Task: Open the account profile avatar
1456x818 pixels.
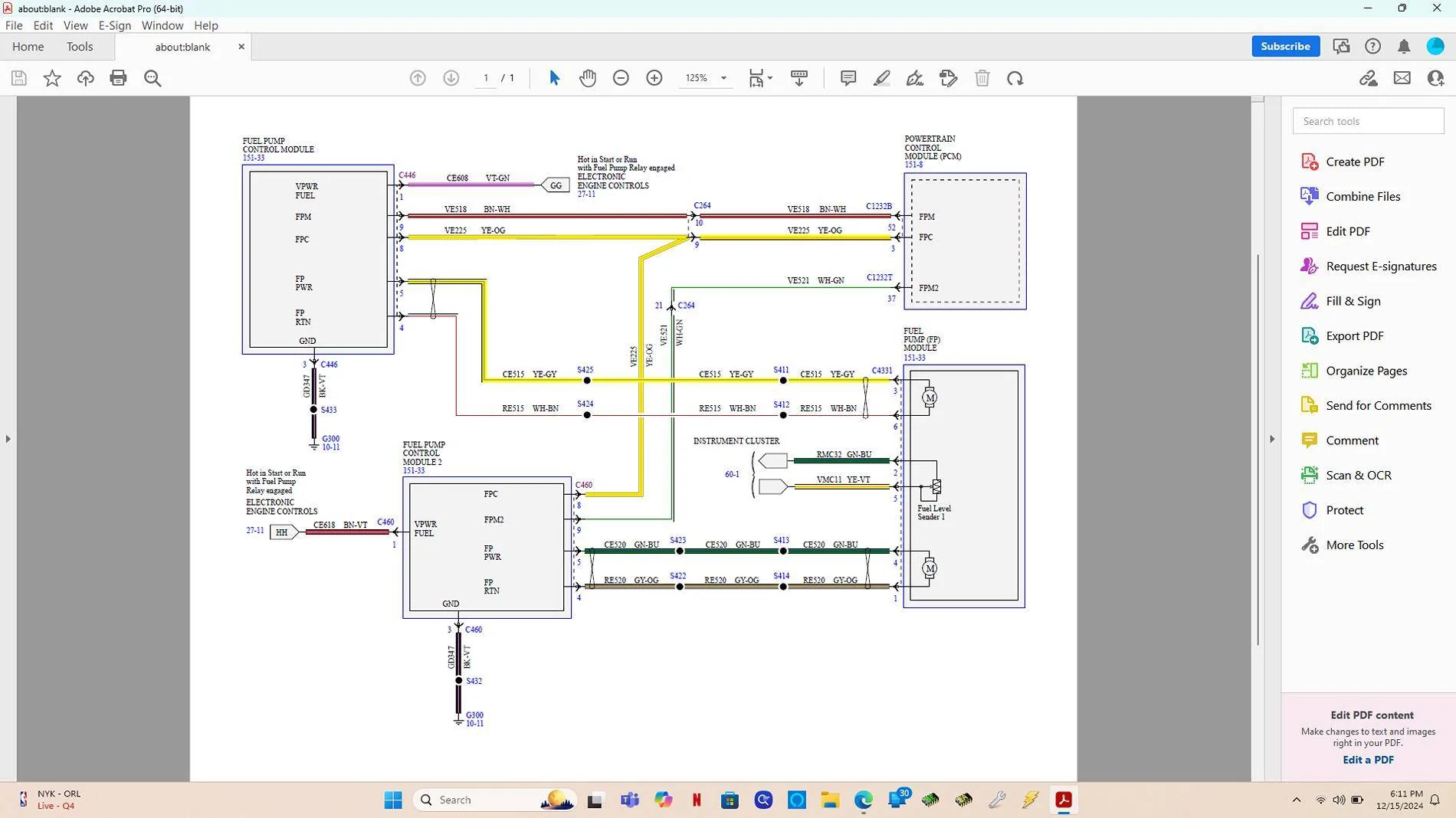Action: coord(1435,47)
